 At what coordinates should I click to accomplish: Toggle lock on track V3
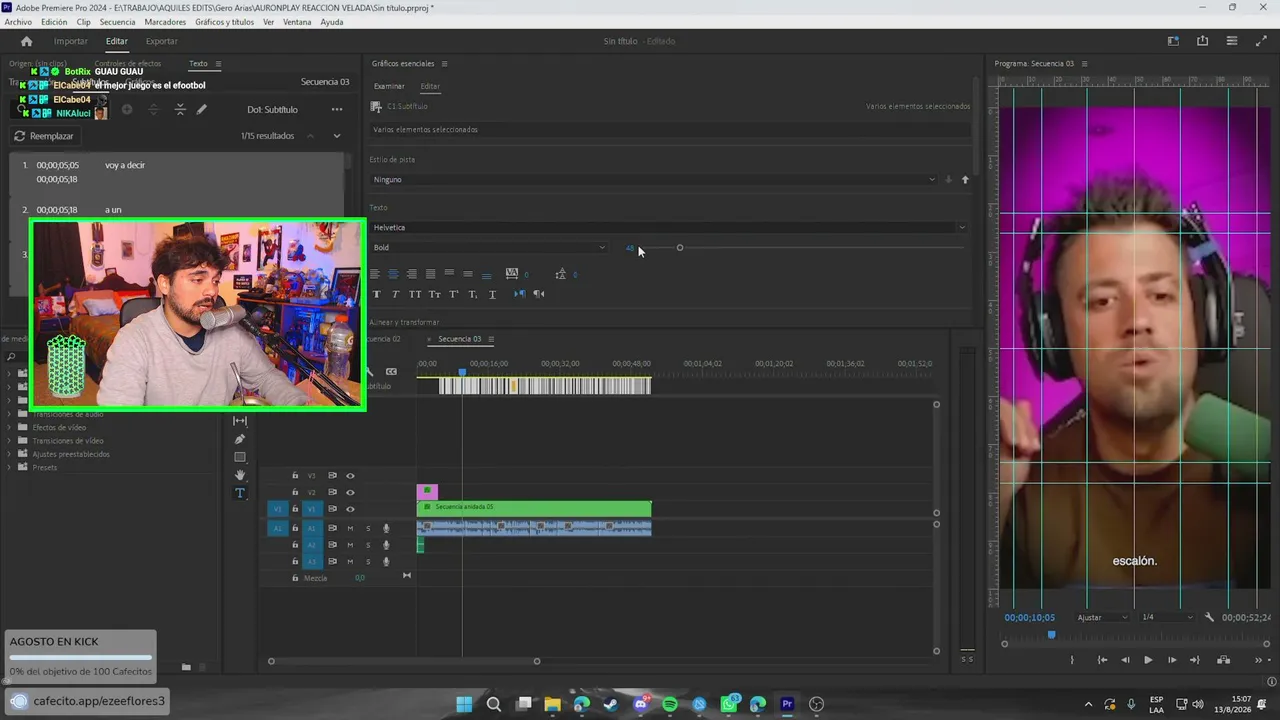click(295, 476)
